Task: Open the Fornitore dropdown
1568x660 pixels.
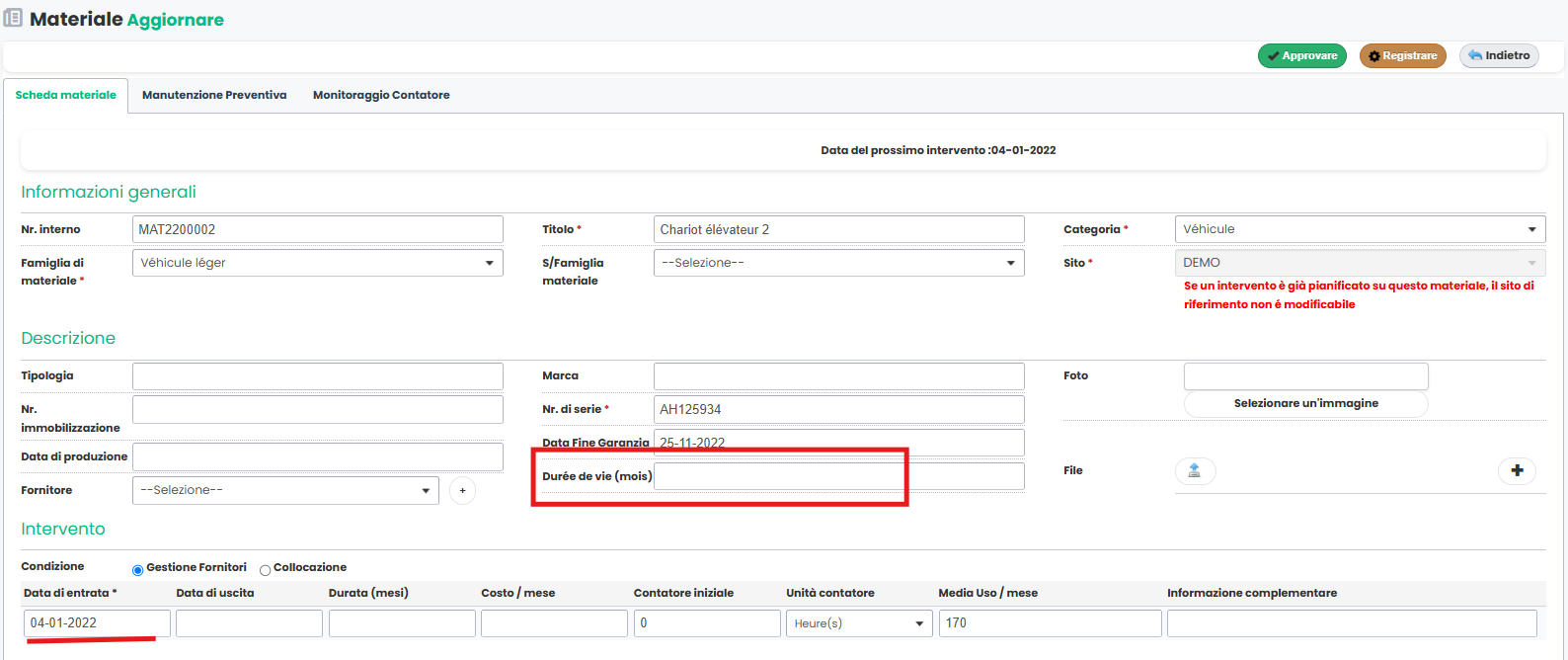Action: pos(285,490)
